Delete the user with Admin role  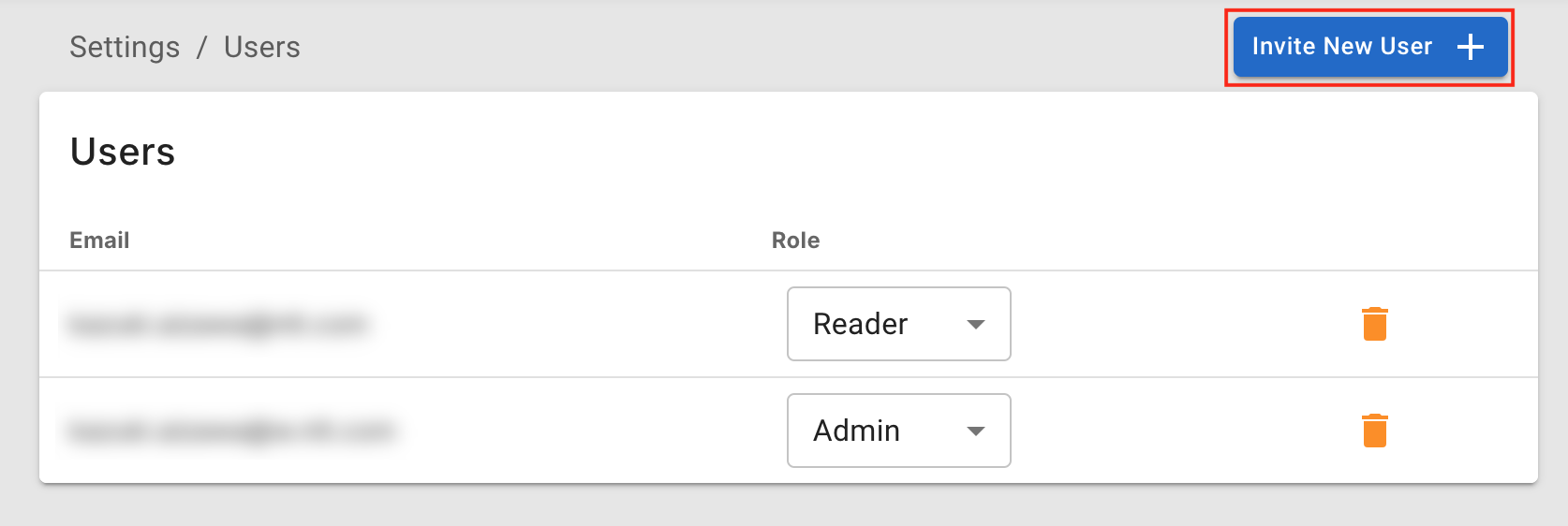tap(1374, 431)
